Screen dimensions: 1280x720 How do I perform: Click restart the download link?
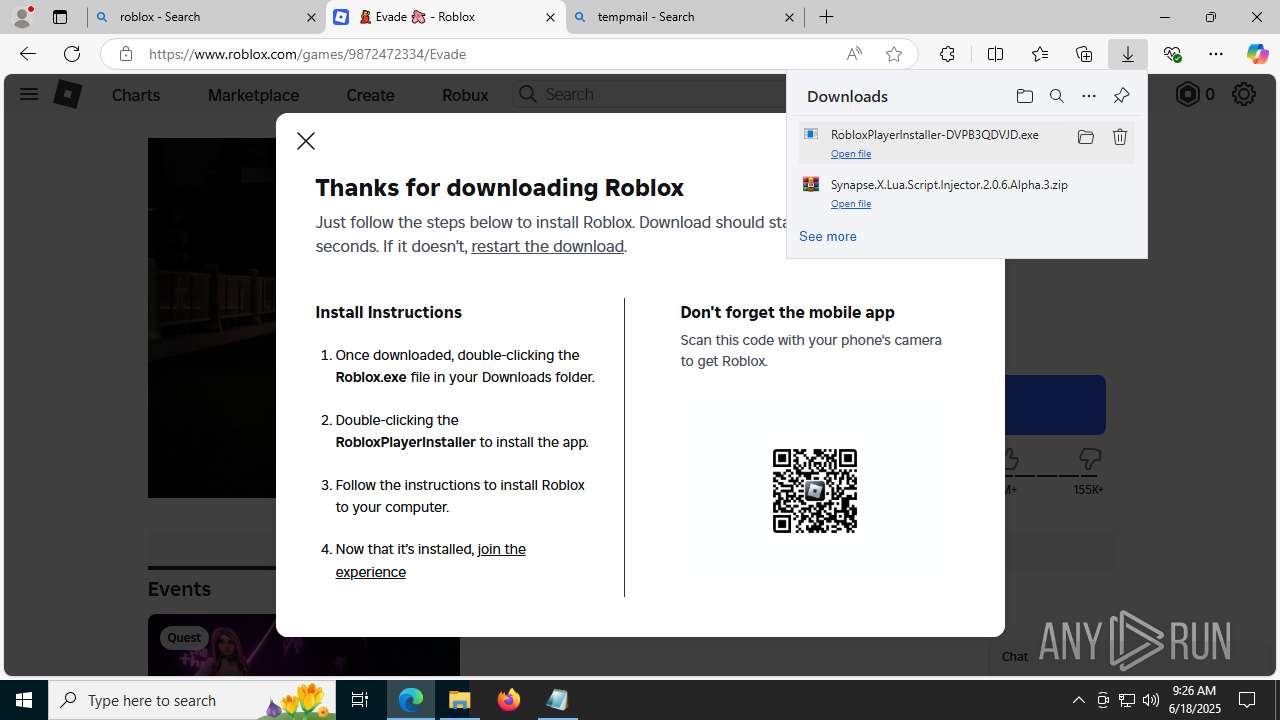tap(548, 246)
